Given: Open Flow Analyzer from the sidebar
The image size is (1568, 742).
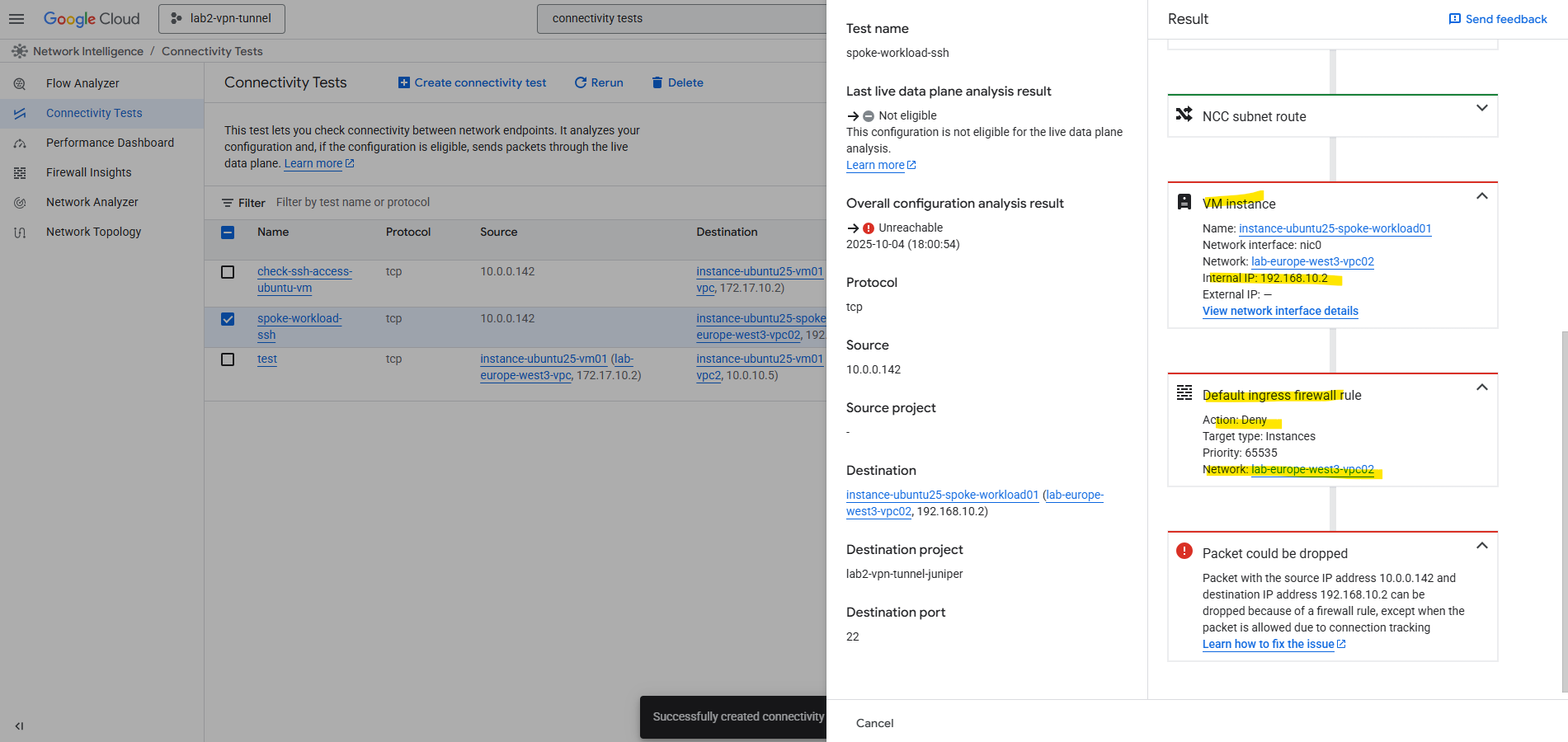Looking at the screenshot, I should tap(82, 83).
